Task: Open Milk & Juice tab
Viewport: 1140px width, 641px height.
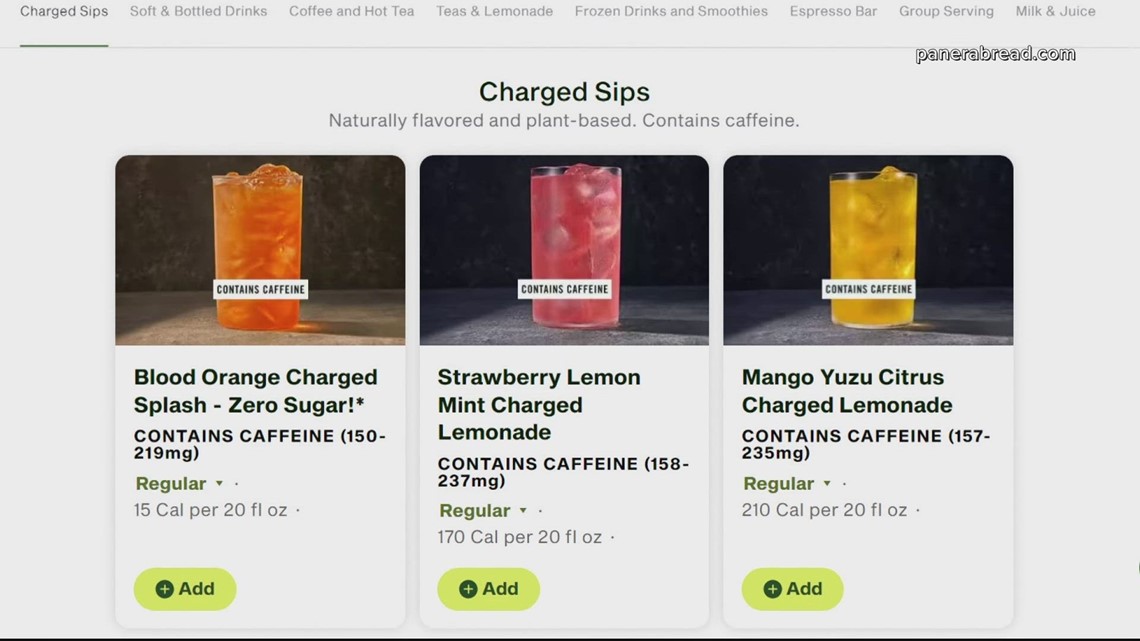Action: pyautogui.click(x=1055, y=12)
